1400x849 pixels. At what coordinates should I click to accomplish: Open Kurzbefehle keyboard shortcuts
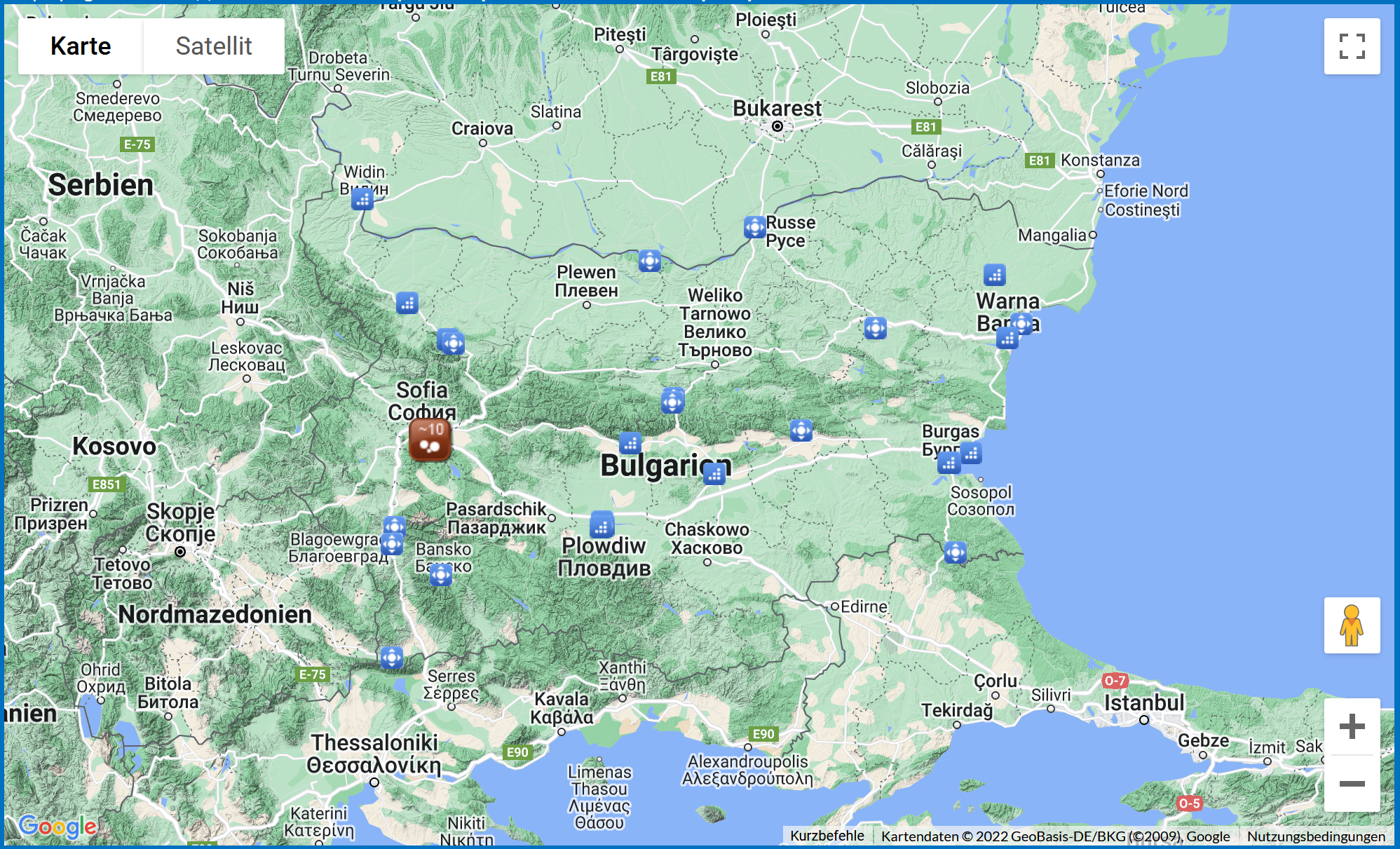point(827,836)
